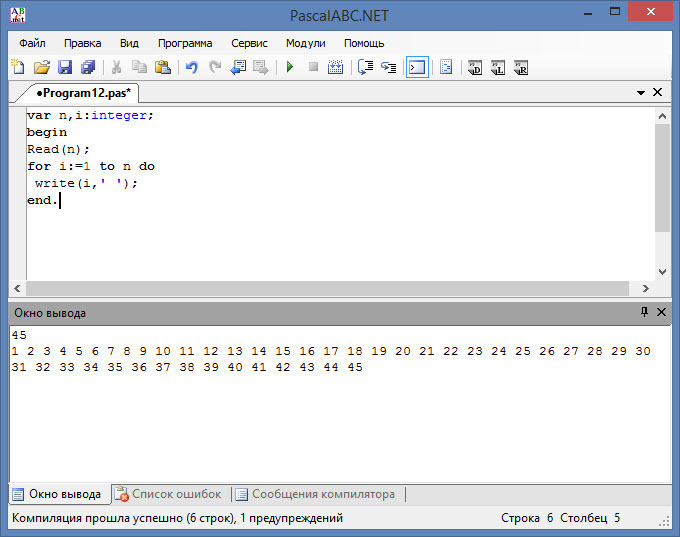The image size is (680, 537).
Task: Click the code formatting icon
Action: 446,67
